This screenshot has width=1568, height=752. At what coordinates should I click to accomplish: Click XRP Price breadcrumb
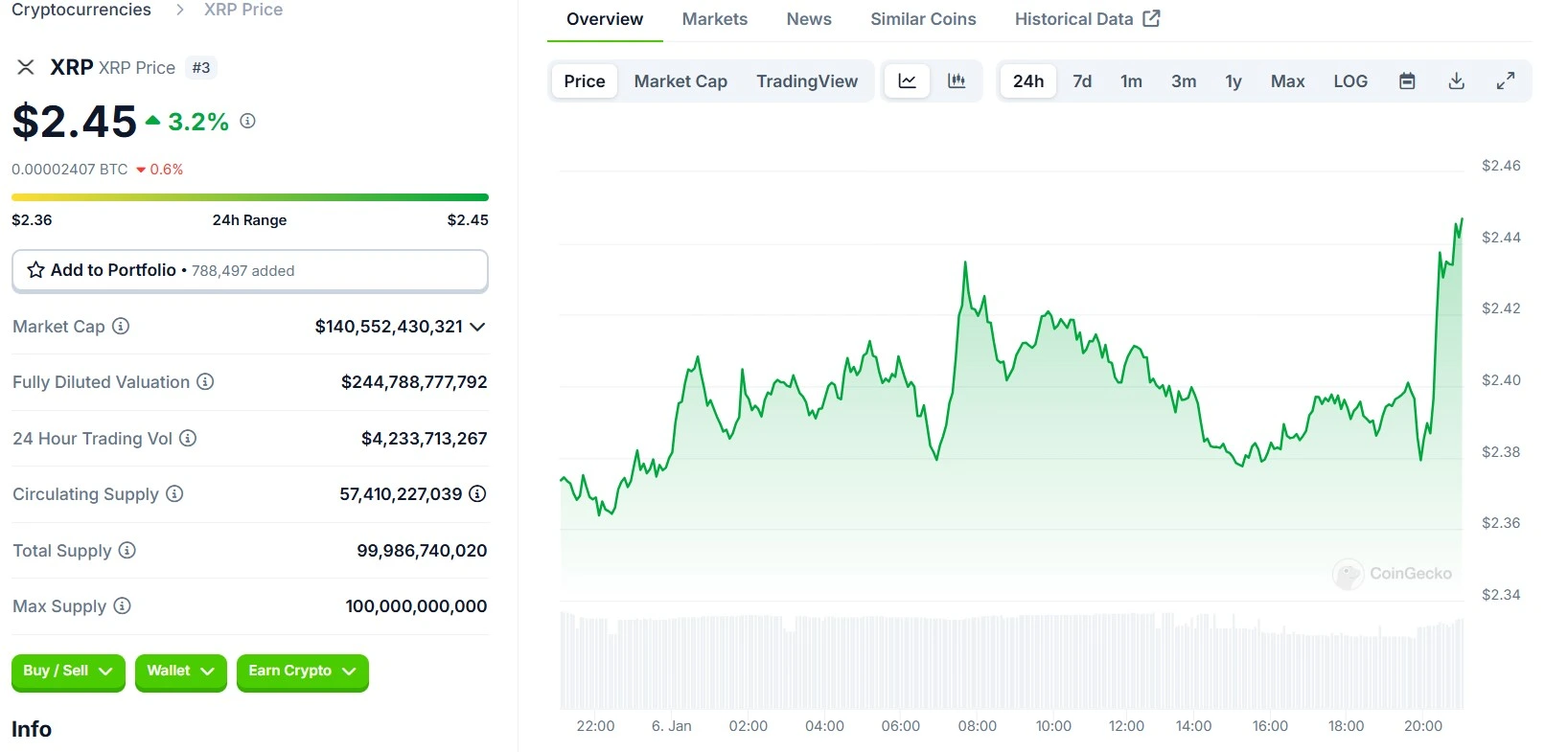click(243, 10)
